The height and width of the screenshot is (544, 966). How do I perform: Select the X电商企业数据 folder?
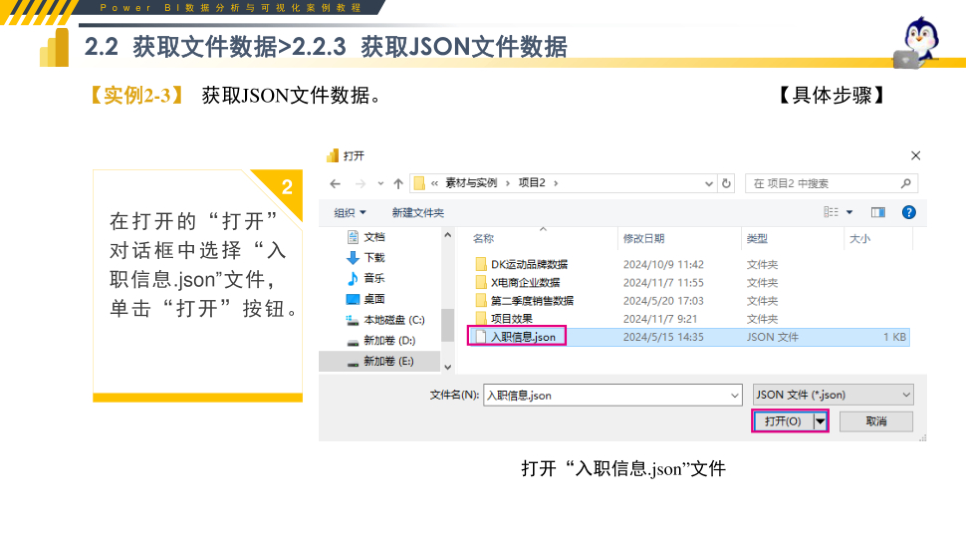tap(526, 283)
